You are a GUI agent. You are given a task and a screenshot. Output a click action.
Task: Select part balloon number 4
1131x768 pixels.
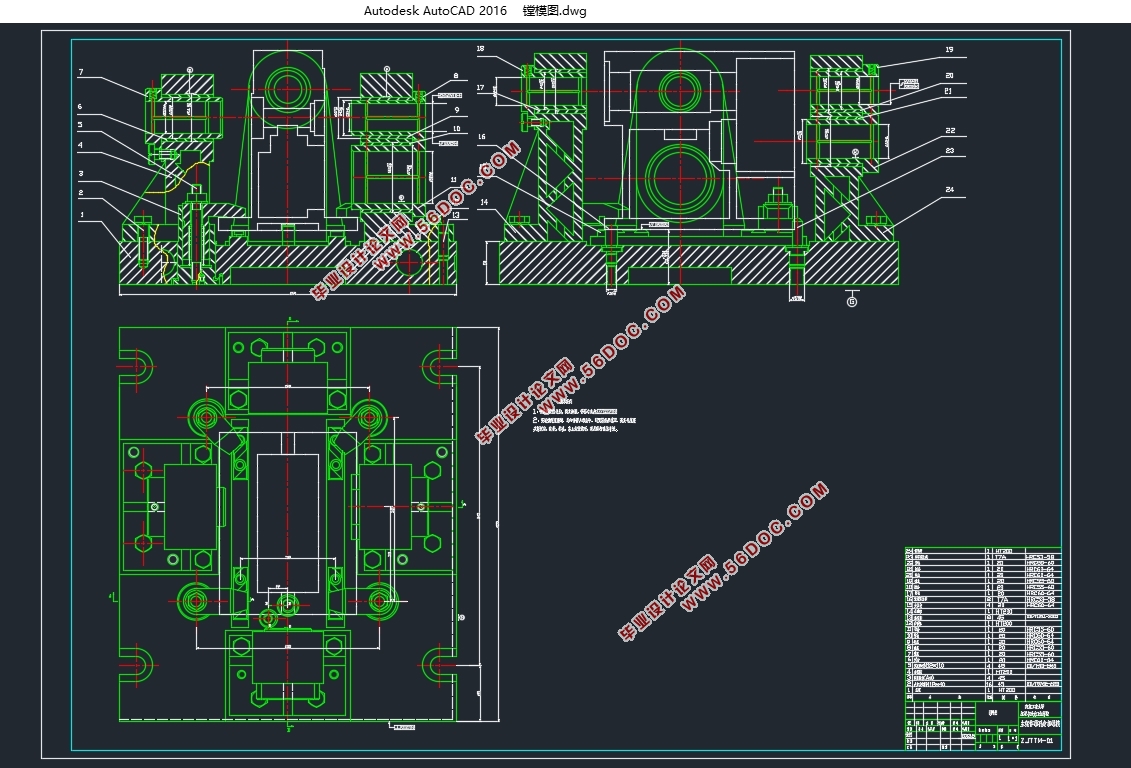point(80,145)
